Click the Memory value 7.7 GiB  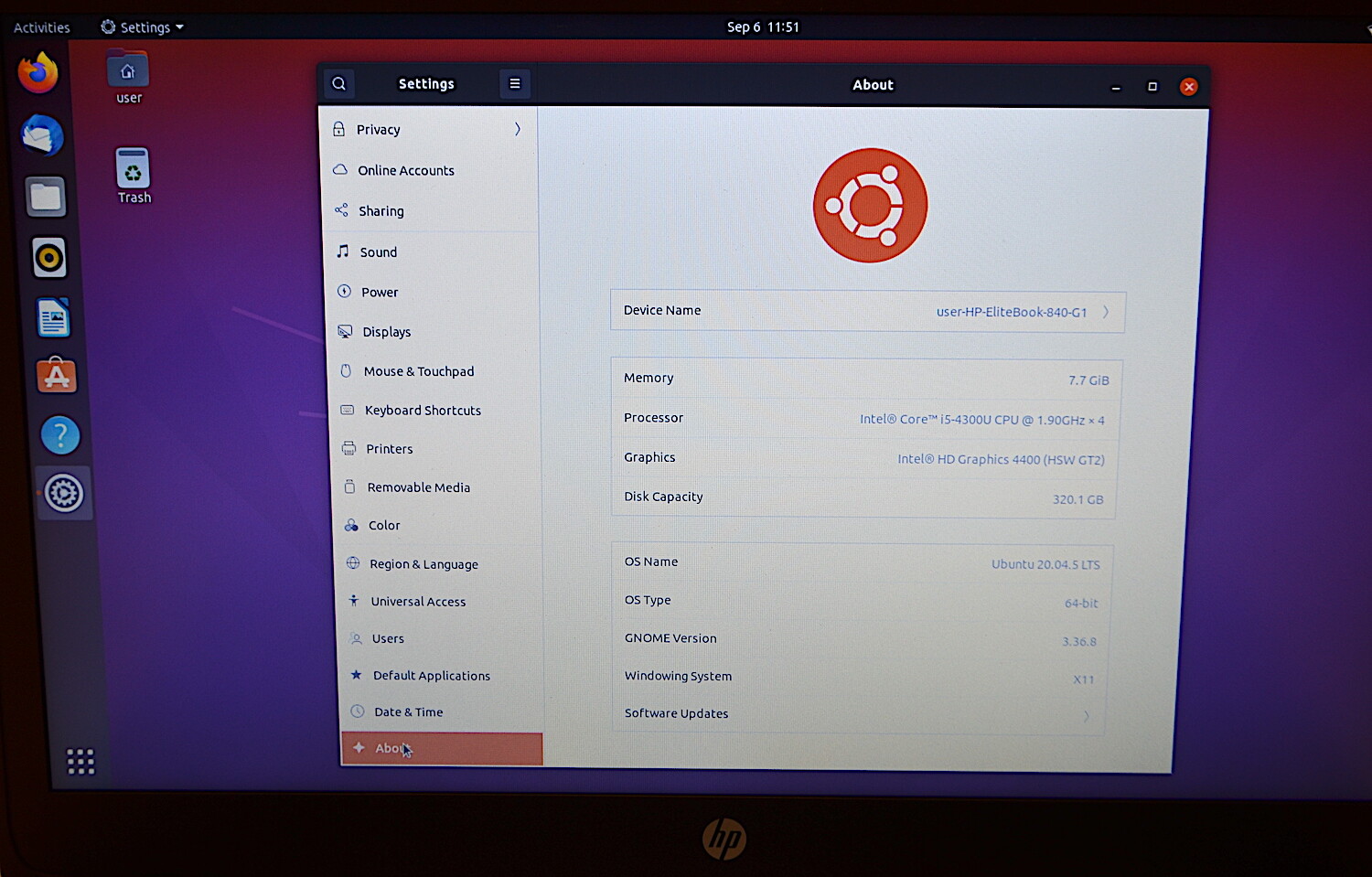[x=1088, y=380]
